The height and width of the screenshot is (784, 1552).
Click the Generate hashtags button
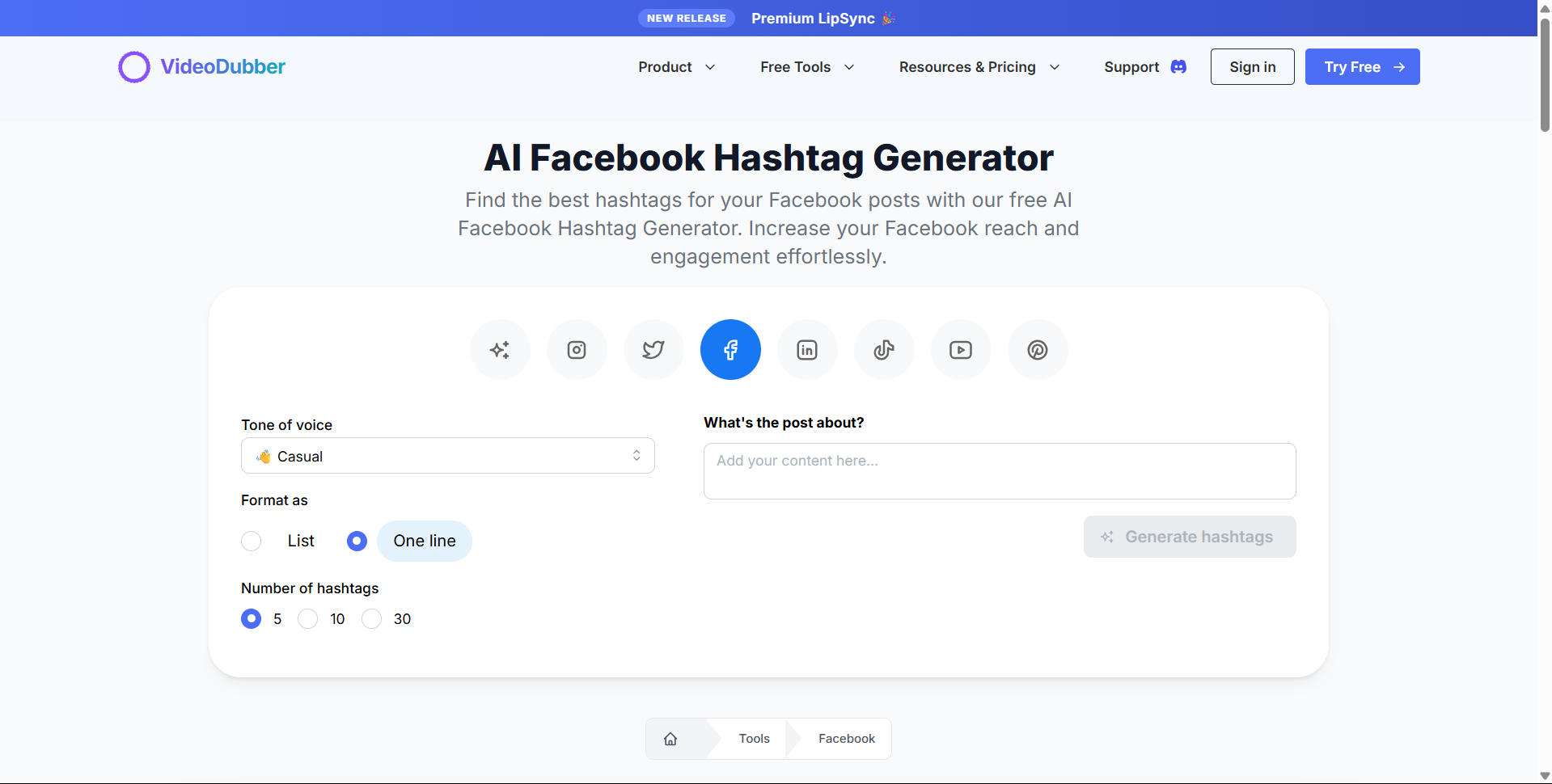pyautogui.click(x=1190, y=537)
